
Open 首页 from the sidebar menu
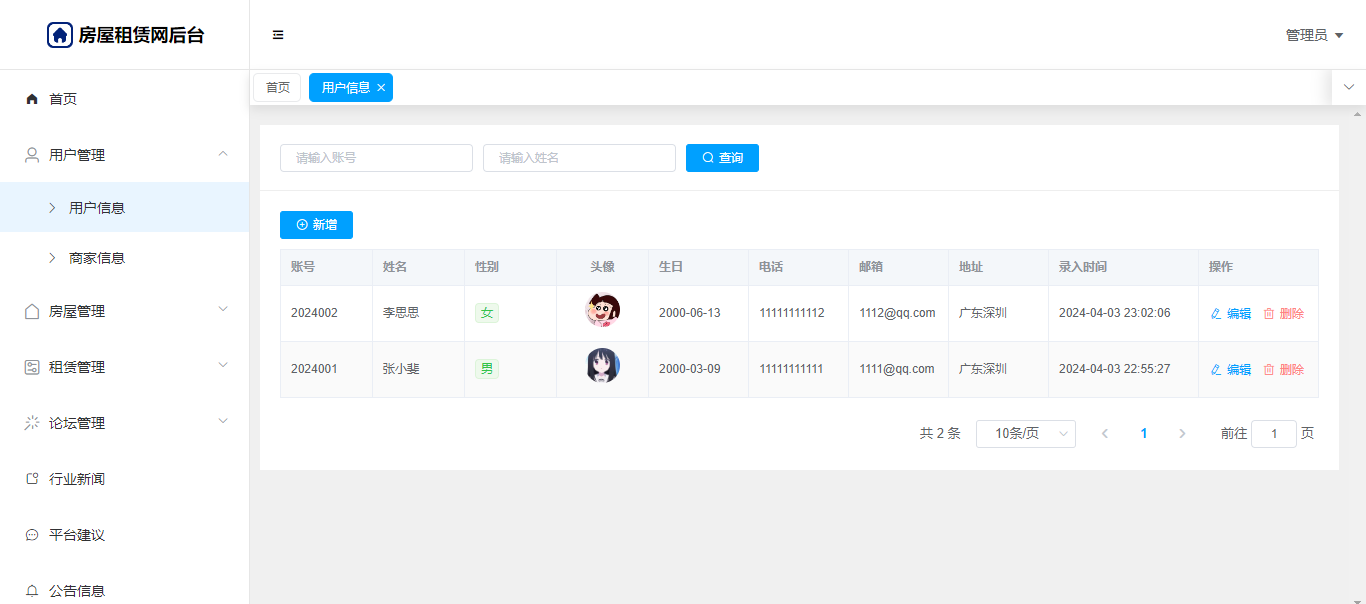point(63,99)
